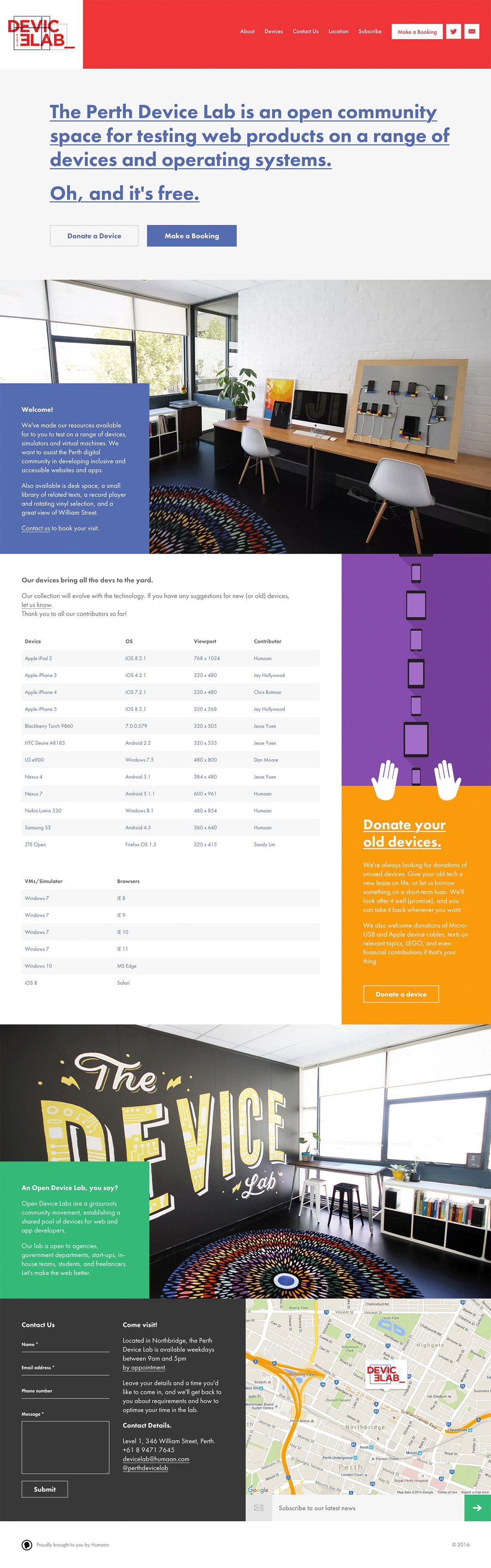Click the Donate a Device hero button
The image size is (491, 1568).
(x=95, y=236)
